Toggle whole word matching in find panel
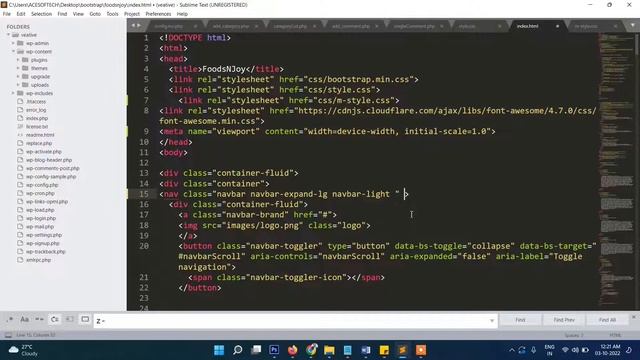Screen dimensions: 640x360 pyautogui.click(x=39, y=320)
